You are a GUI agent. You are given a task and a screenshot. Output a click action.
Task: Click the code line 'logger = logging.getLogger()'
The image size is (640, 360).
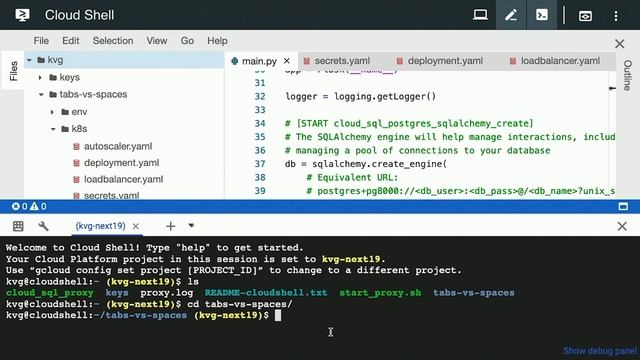click(x=360, y=97)
